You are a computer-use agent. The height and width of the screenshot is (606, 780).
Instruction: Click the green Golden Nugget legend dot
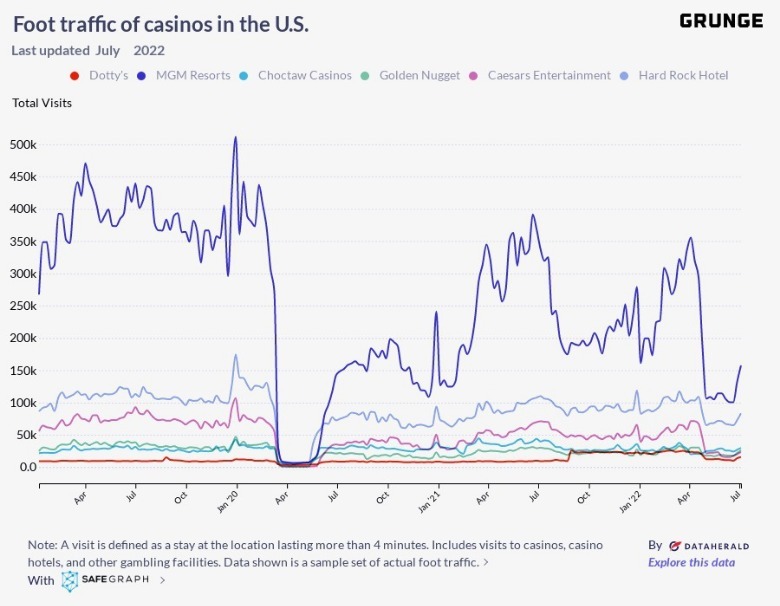(x=366, y=76)
